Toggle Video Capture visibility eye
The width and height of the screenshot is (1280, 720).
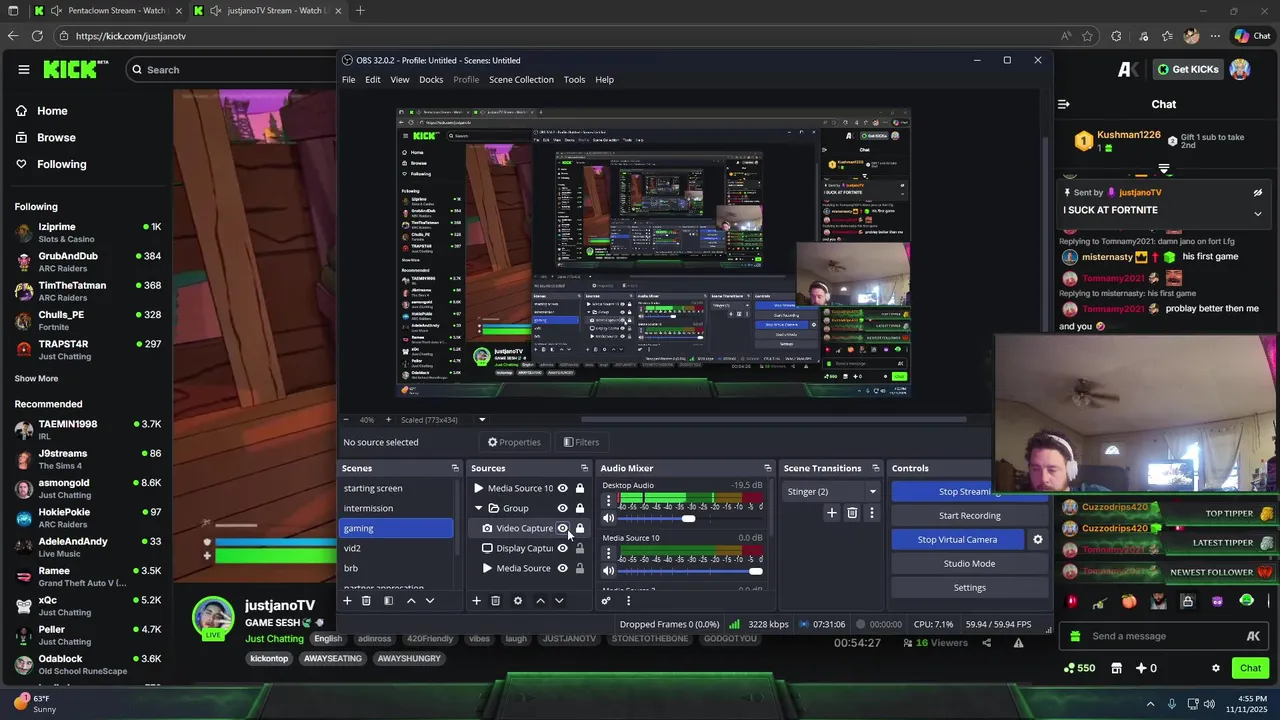(x=562, y=528)
